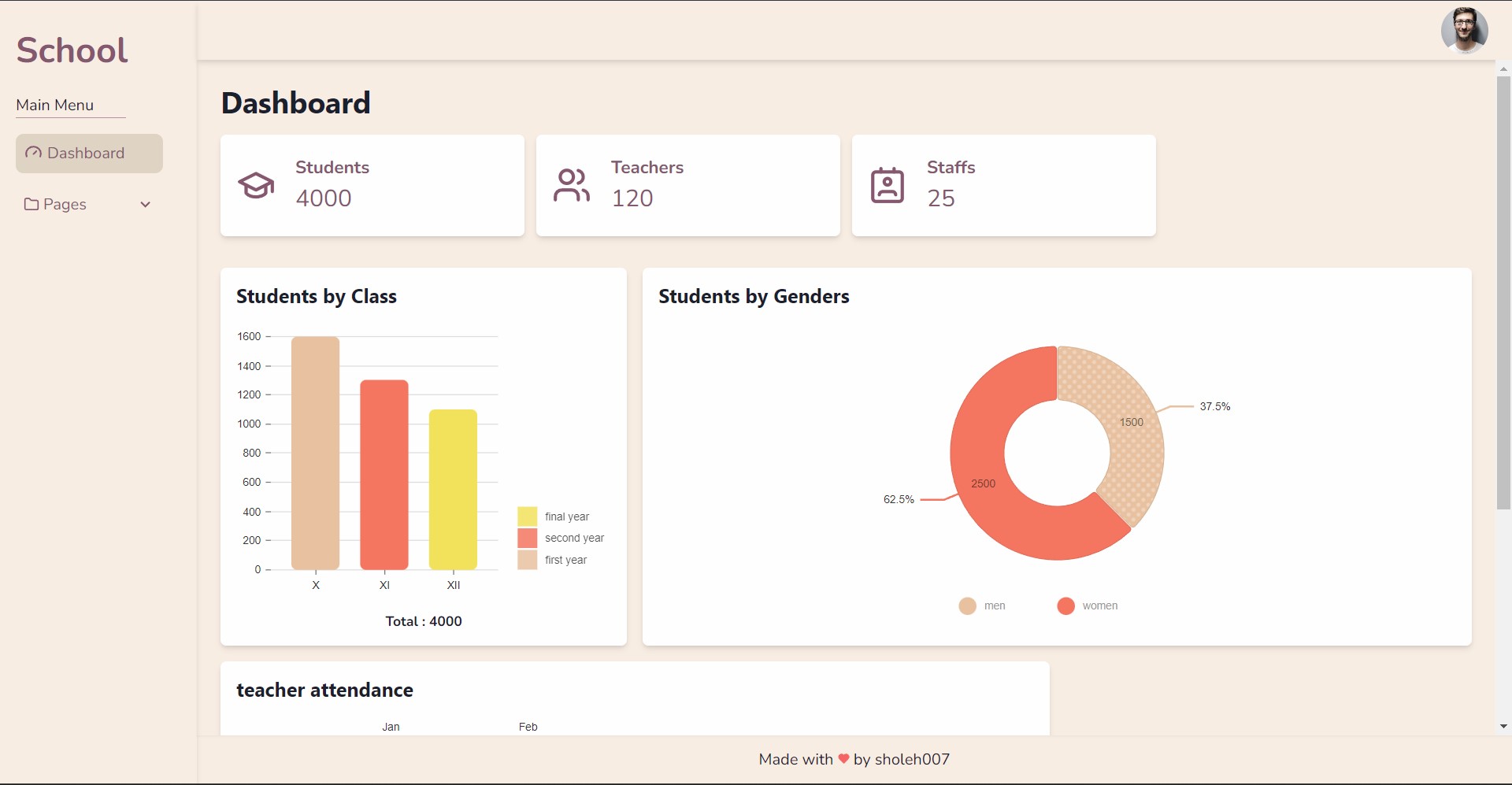The height and width of the screenshot is (785, 1512).
Task: Select the Teachers 120 card
Action: [x=688, y=185]
